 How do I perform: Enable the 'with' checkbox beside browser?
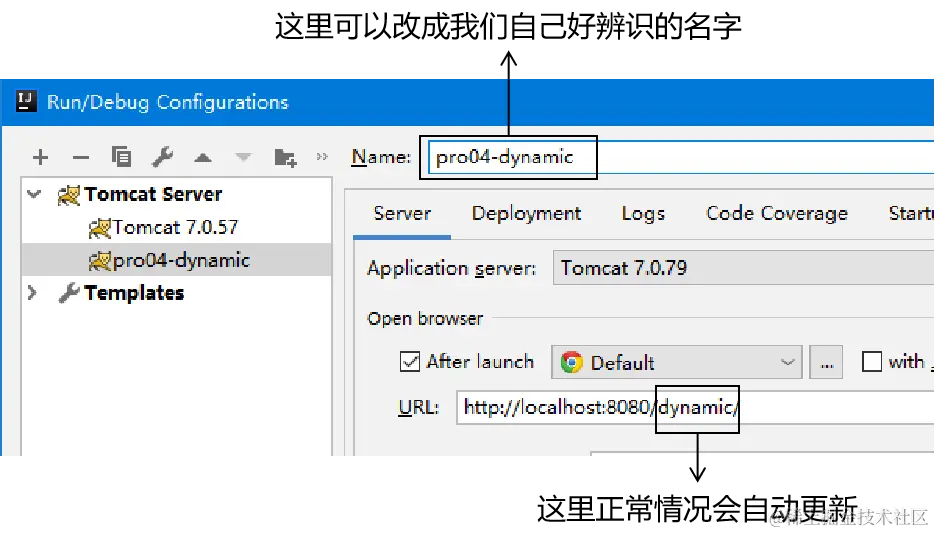click(872, 361)
